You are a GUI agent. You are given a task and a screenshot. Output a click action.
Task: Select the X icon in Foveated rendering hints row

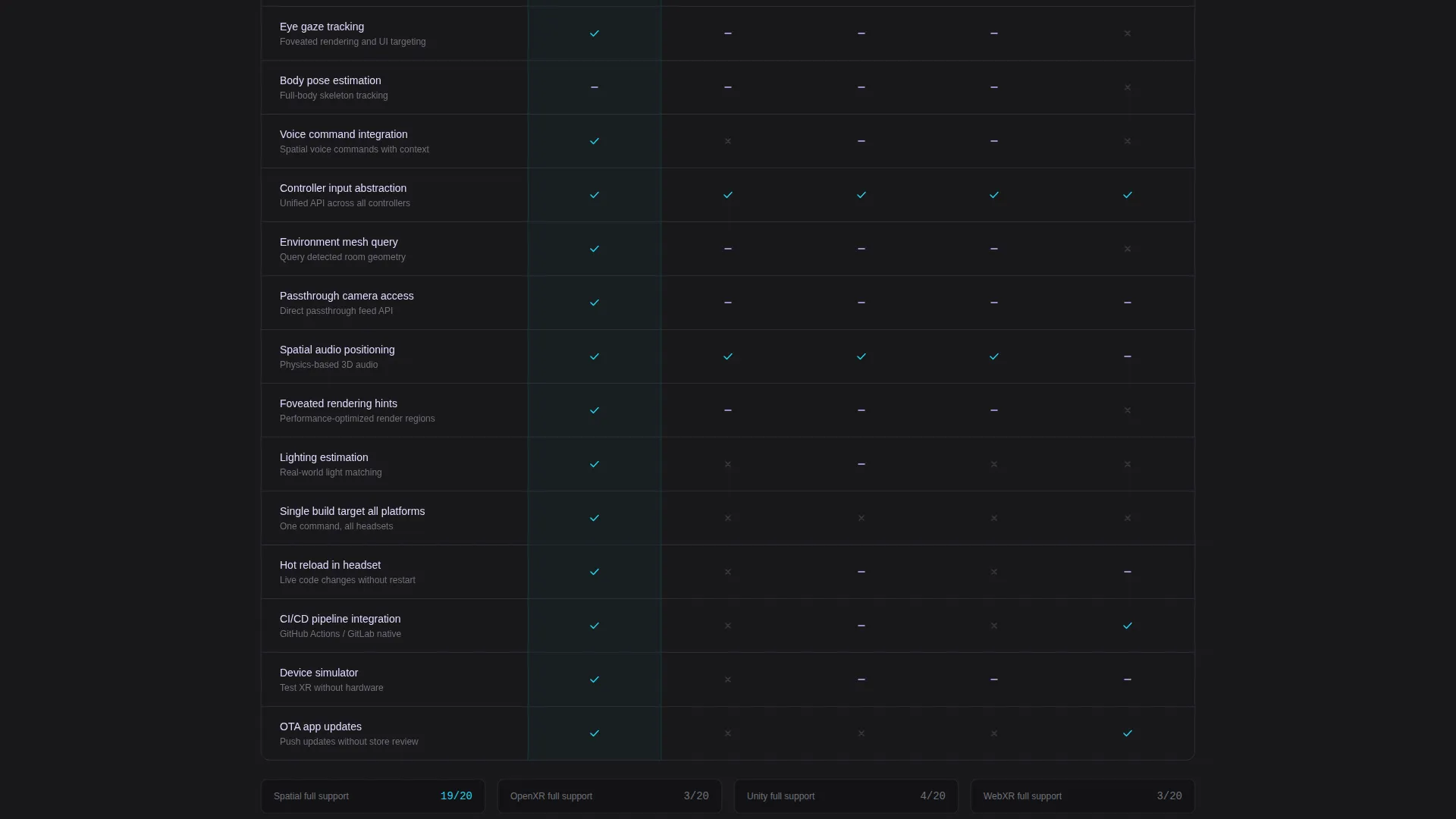coord(1128,410)
